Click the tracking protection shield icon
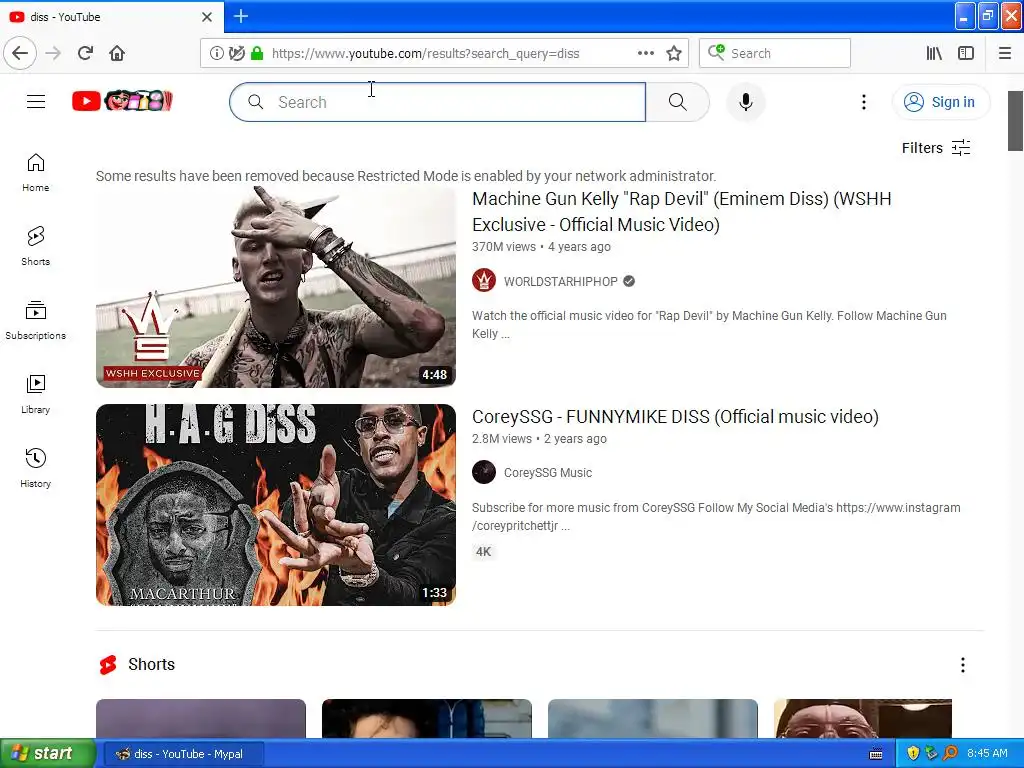Screen dimensions: 1024x768 pos(237,54)
